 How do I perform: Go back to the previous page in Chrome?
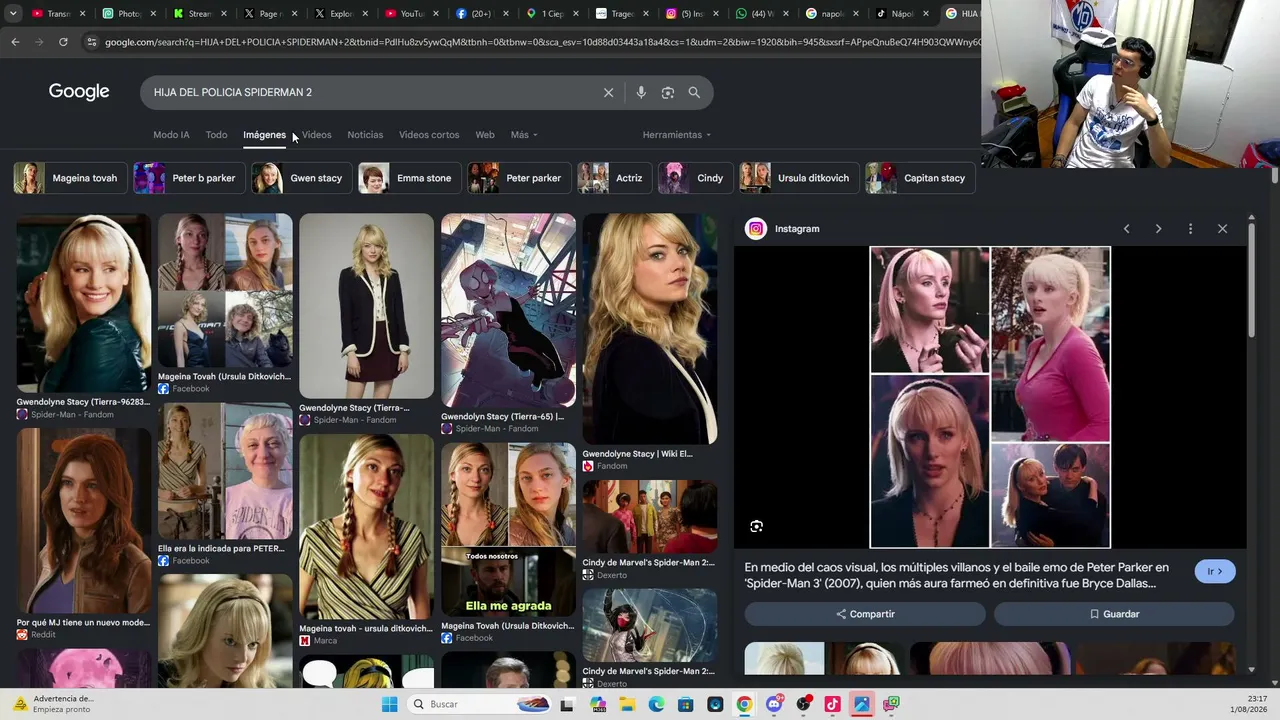click(15, 42)
